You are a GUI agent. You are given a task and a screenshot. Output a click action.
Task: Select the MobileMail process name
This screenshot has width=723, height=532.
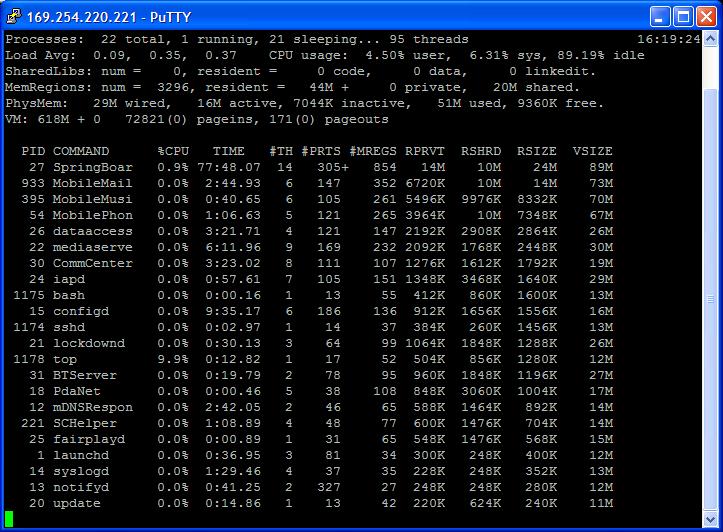coord(93,183)
